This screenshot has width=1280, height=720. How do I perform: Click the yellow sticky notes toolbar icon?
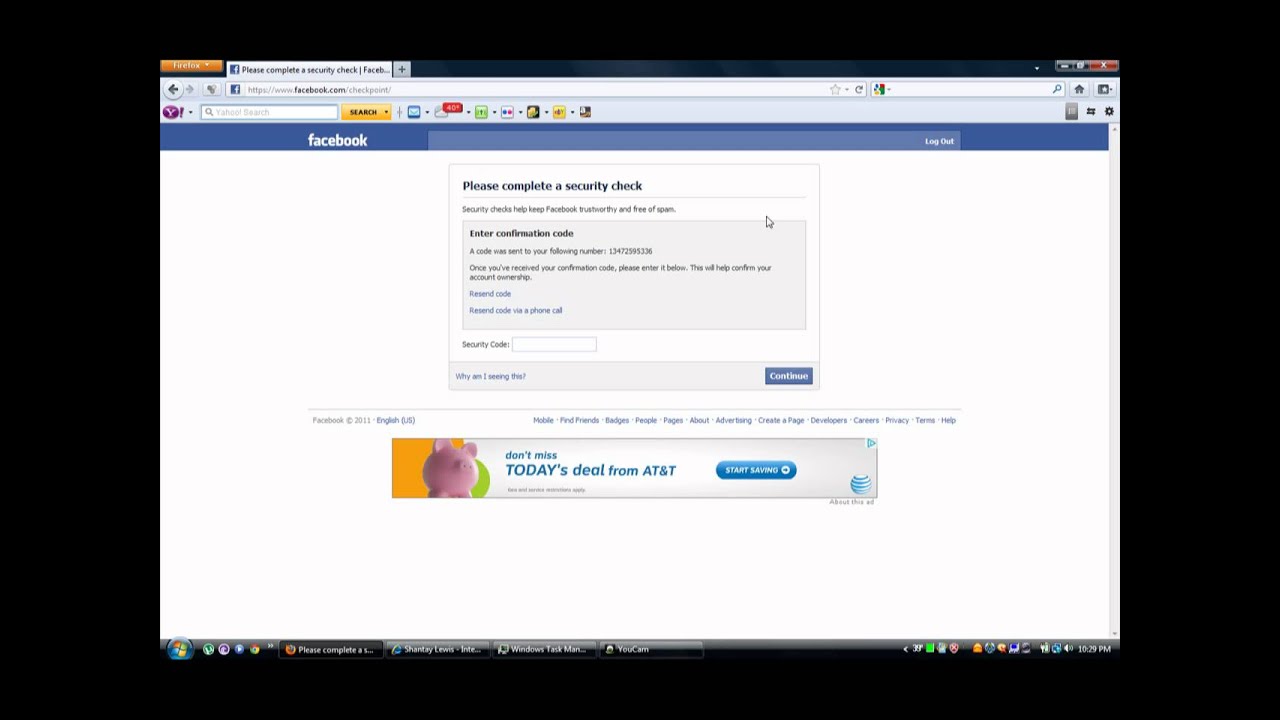[533, 112]
